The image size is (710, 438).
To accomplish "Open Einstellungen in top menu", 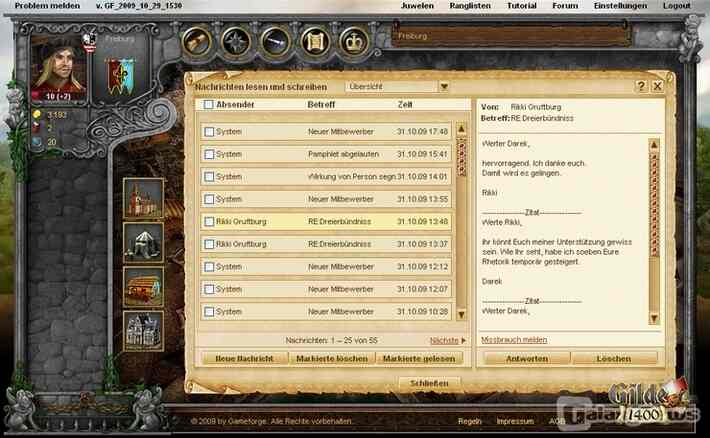I will click(621, 6).
